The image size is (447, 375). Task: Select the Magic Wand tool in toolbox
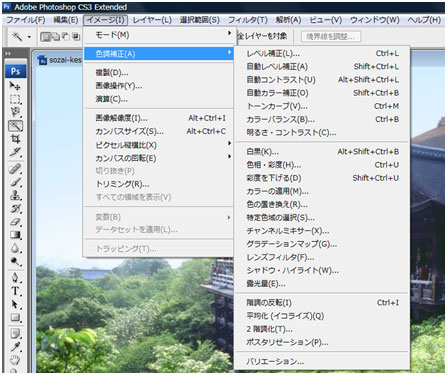[x=15, y=126]
